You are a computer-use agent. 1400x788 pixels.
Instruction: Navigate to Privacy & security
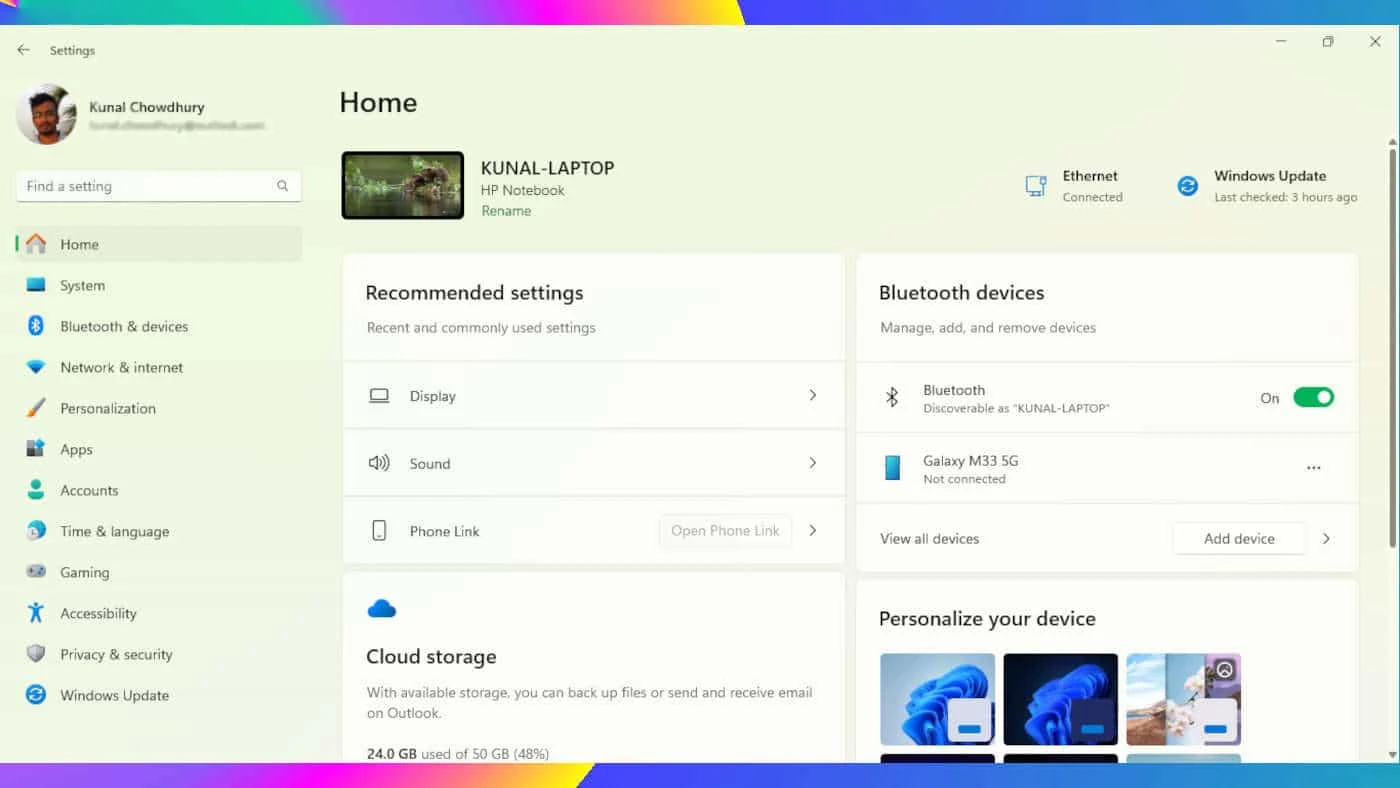pos(159,654)
